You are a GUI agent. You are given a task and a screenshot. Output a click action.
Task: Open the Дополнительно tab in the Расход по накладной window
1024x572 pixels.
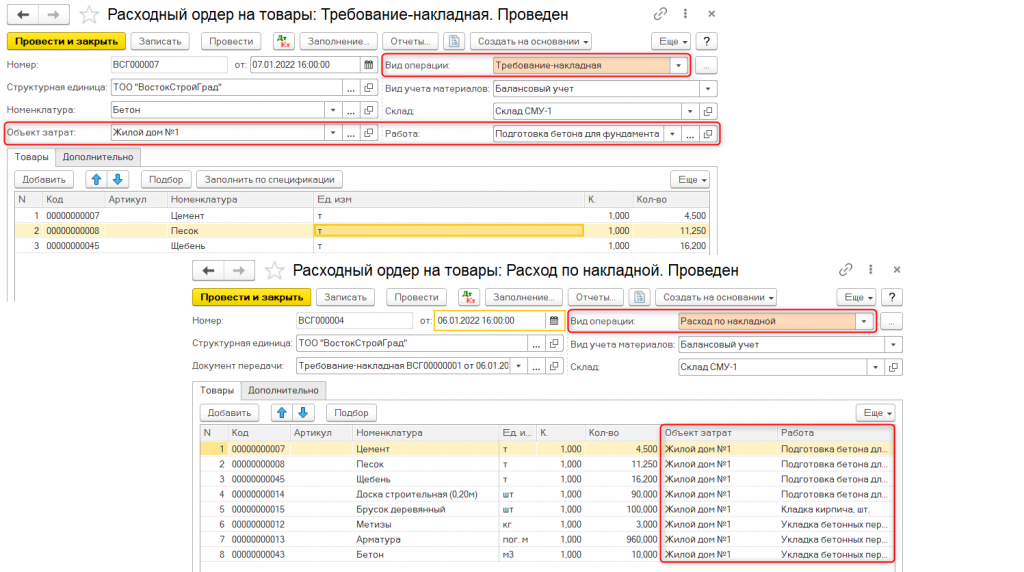[283, 390]
